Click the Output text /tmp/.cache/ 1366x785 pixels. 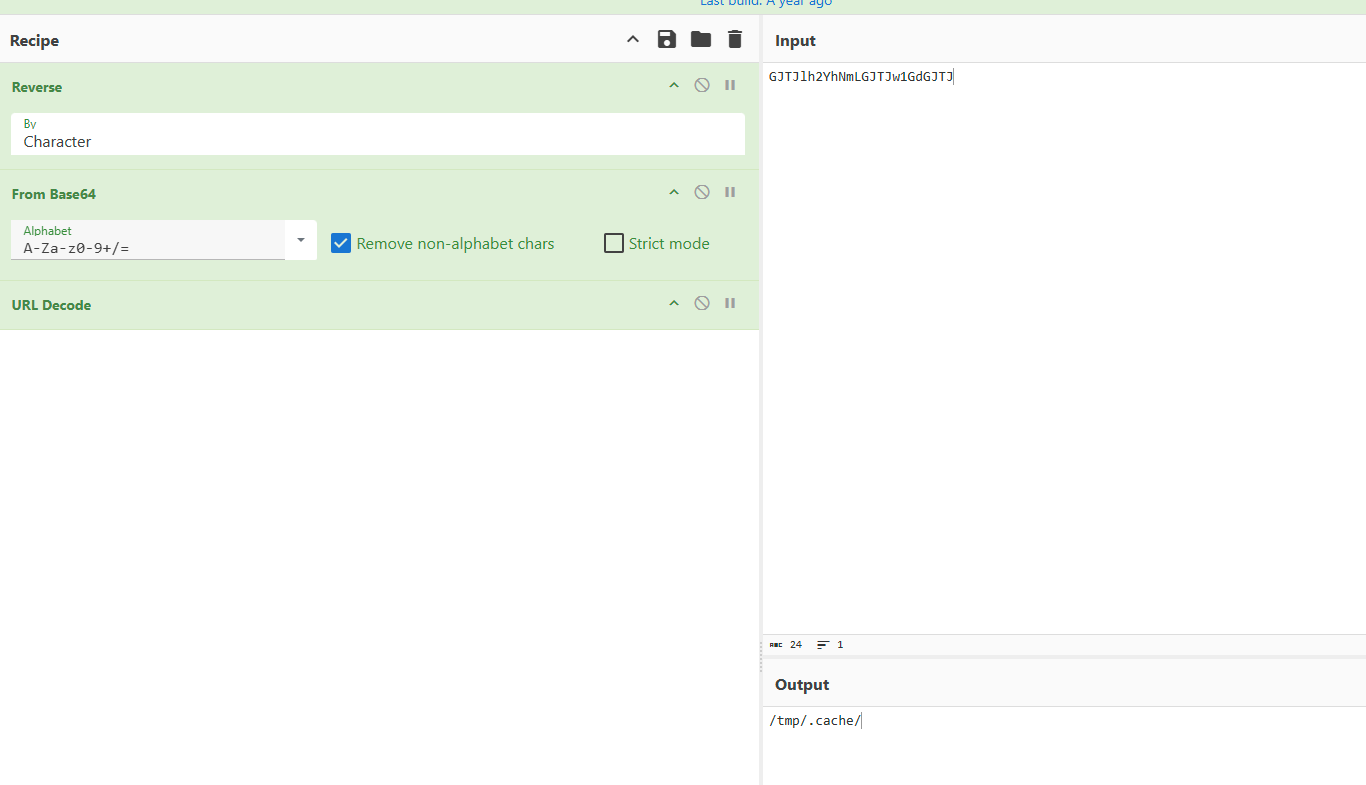point(814,721)
